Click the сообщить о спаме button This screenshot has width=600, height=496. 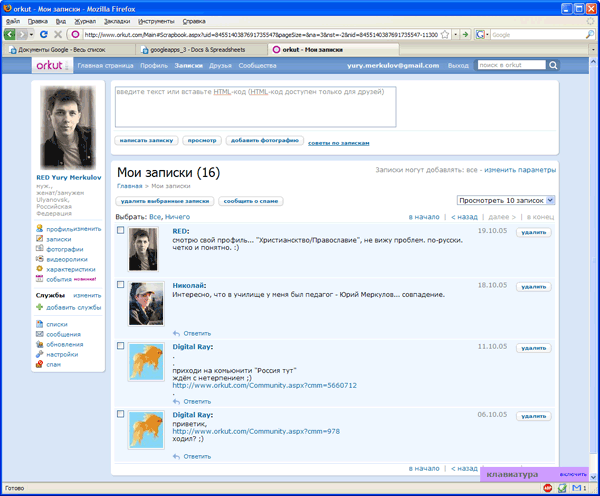tap(251, 201)
